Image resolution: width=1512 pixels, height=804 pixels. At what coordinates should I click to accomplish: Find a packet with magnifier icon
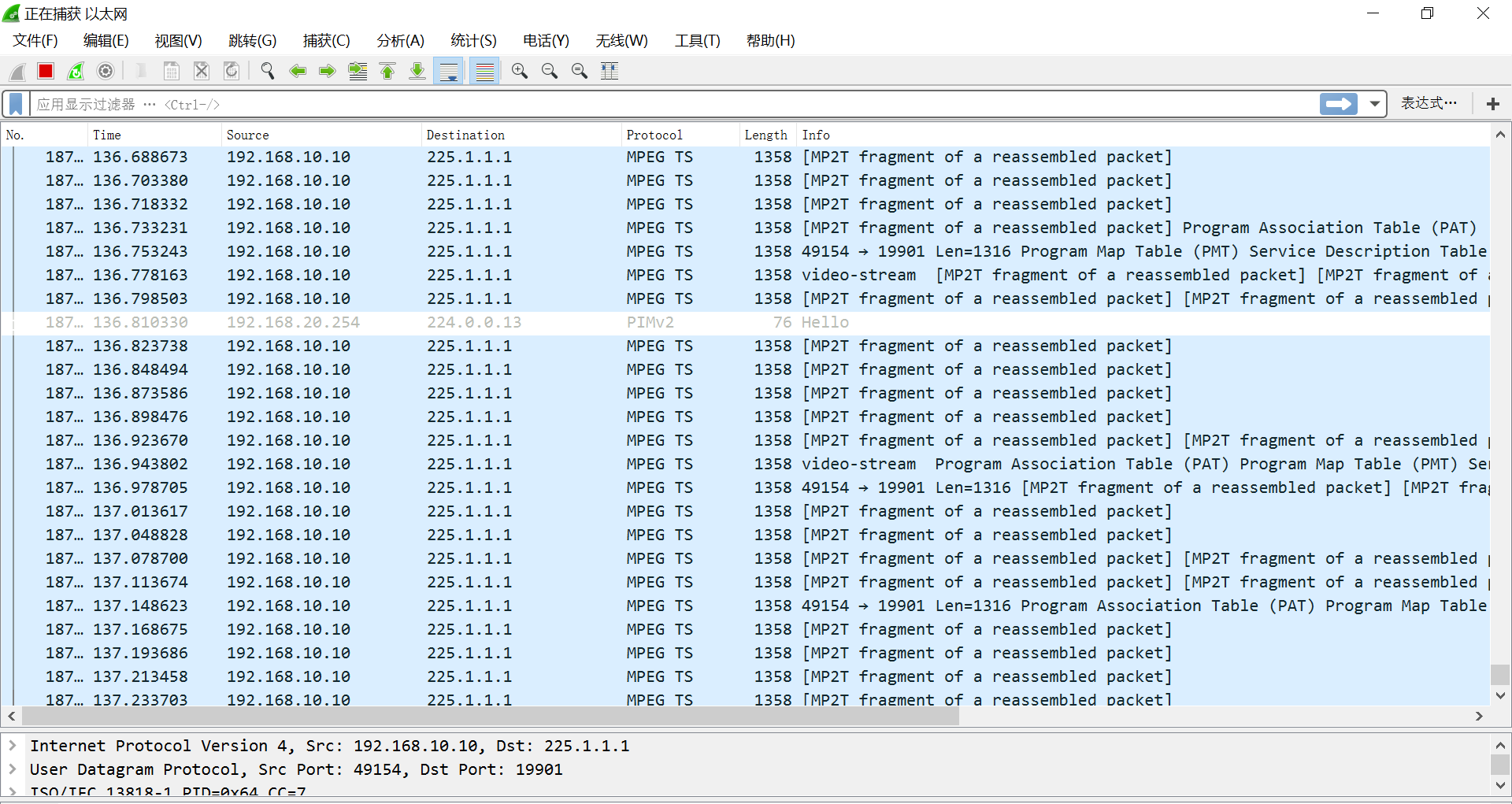[268, 72]
